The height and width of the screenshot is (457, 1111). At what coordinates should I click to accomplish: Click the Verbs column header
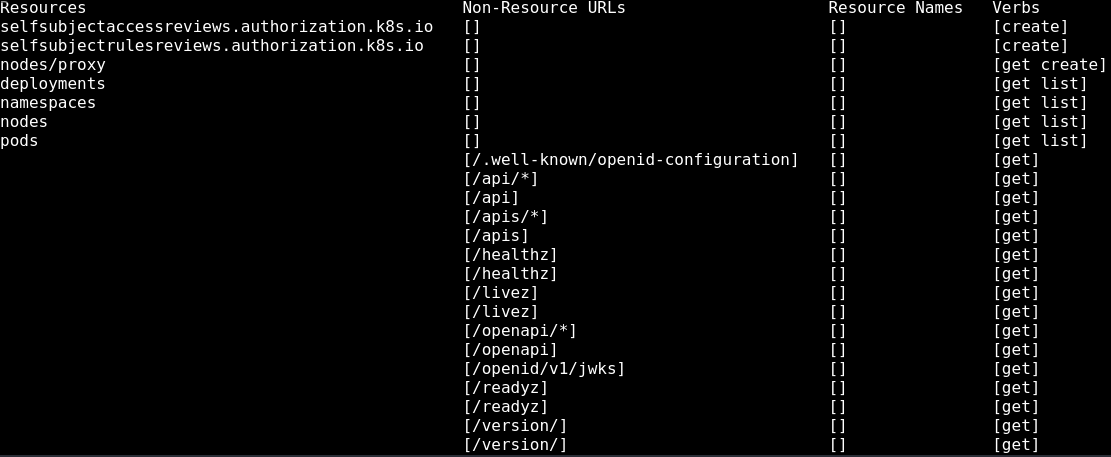click(1016, 8)
